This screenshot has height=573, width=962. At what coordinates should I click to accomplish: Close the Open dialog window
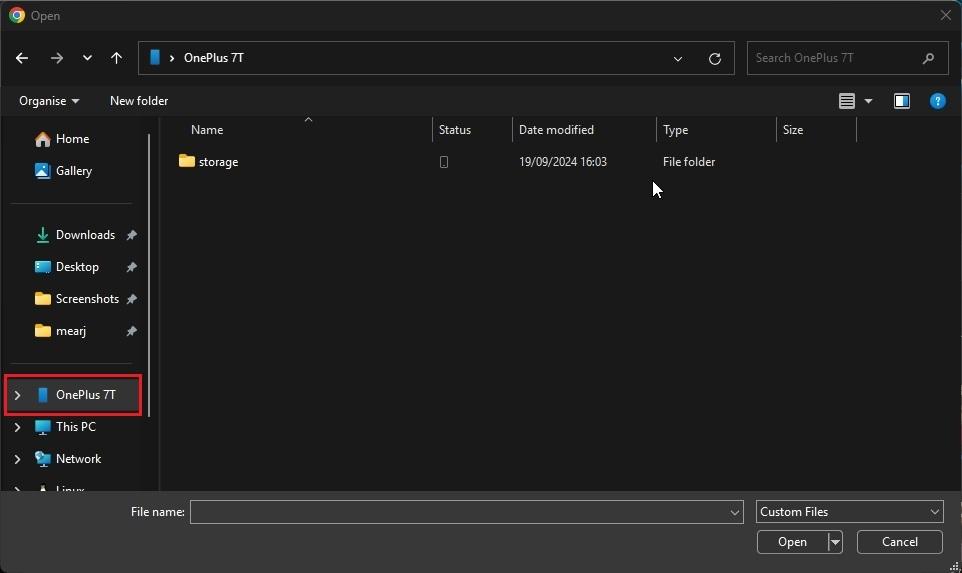point(945,15)
